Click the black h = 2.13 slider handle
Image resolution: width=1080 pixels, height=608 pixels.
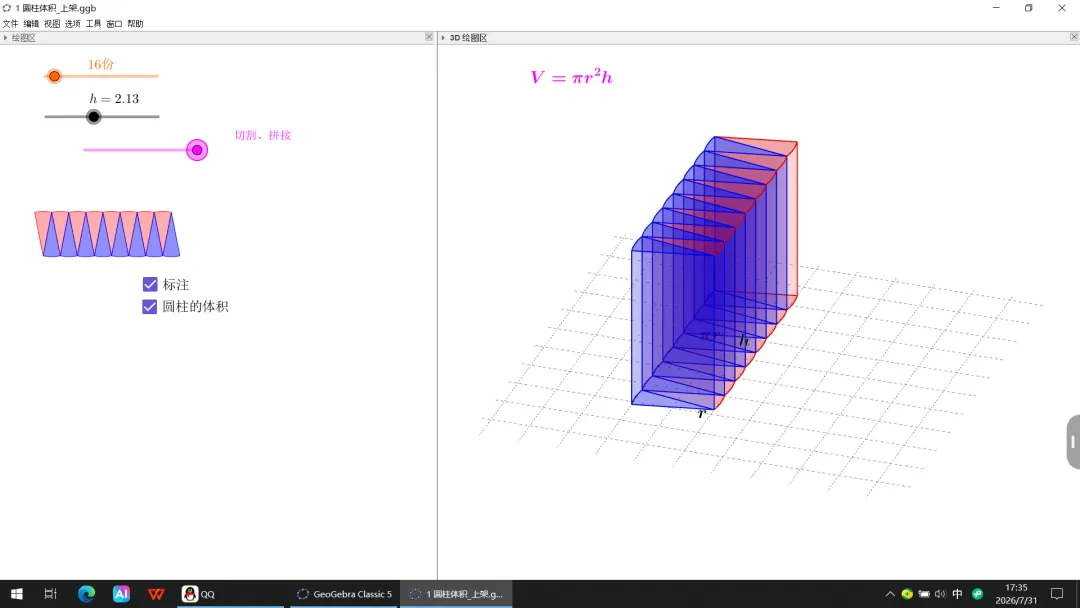point(94,116)
